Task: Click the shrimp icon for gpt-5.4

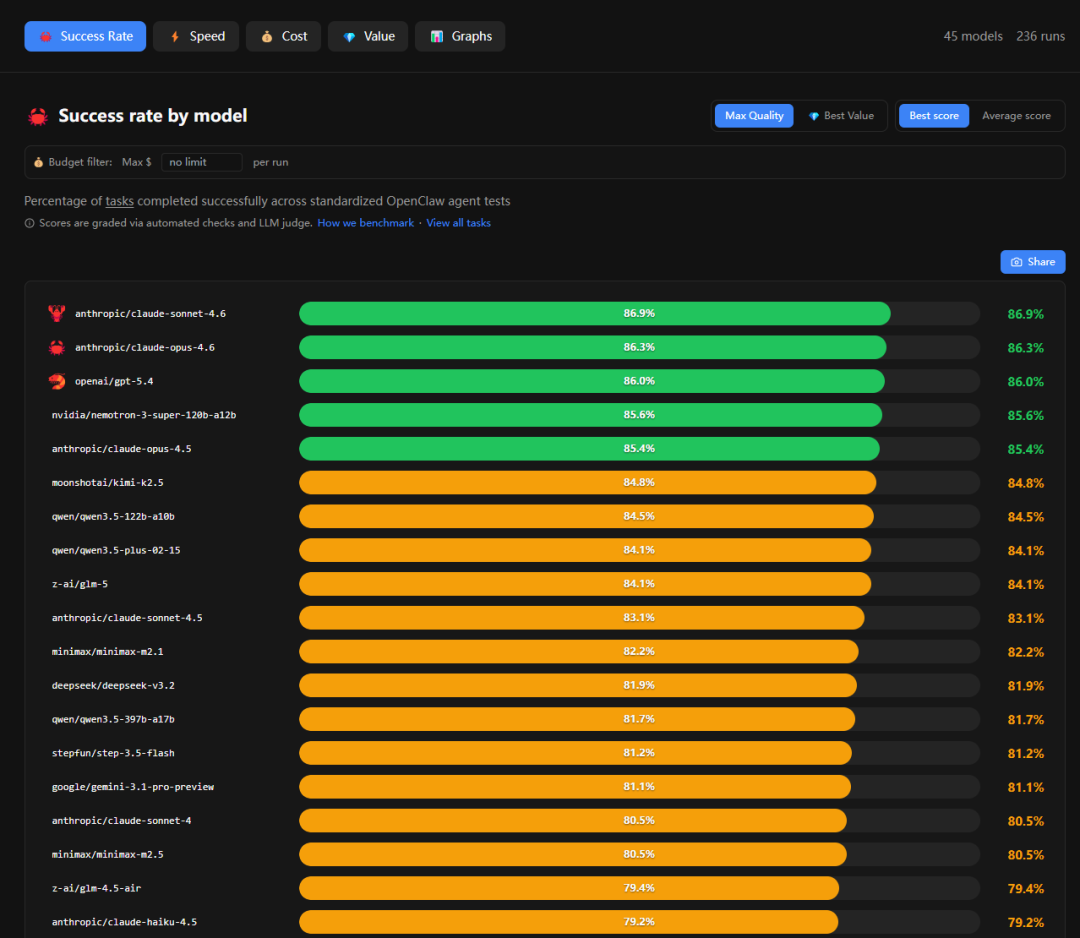Action: pos(57,381)
